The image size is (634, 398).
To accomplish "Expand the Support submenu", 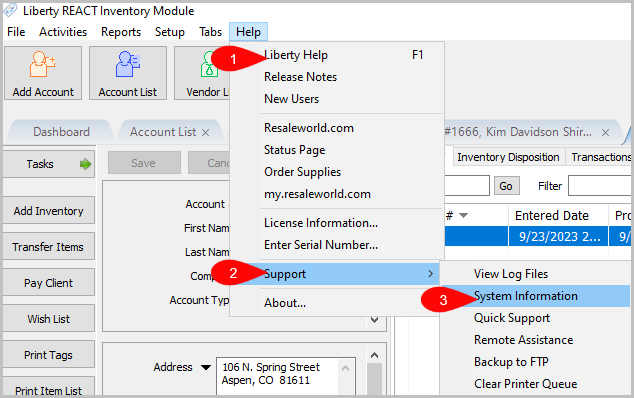I will pyautogui.click(x=335, y=274).
